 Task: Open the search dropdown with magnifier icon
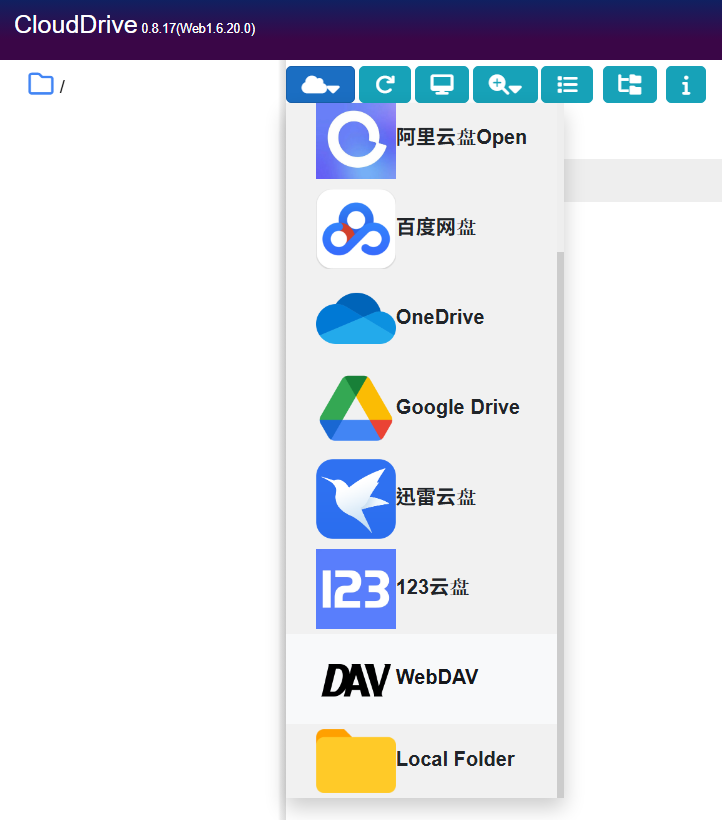pyautogui.click(x=505, y=84)
